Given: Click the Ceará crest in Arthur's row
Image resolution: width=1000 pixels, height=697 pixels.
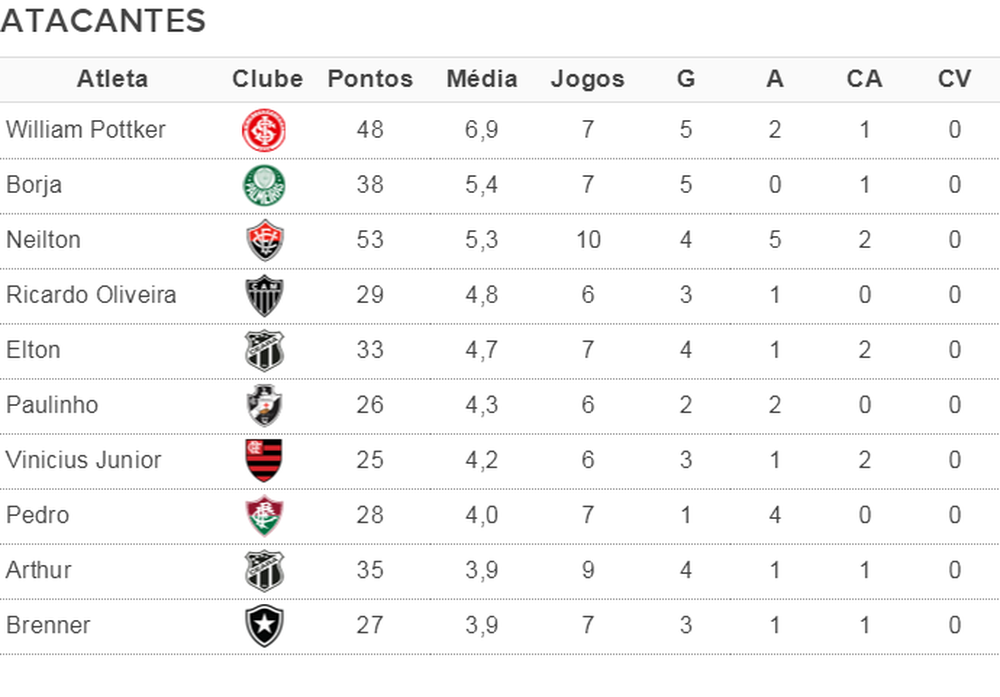Looking at the screenshot, I should pos(265,570).
